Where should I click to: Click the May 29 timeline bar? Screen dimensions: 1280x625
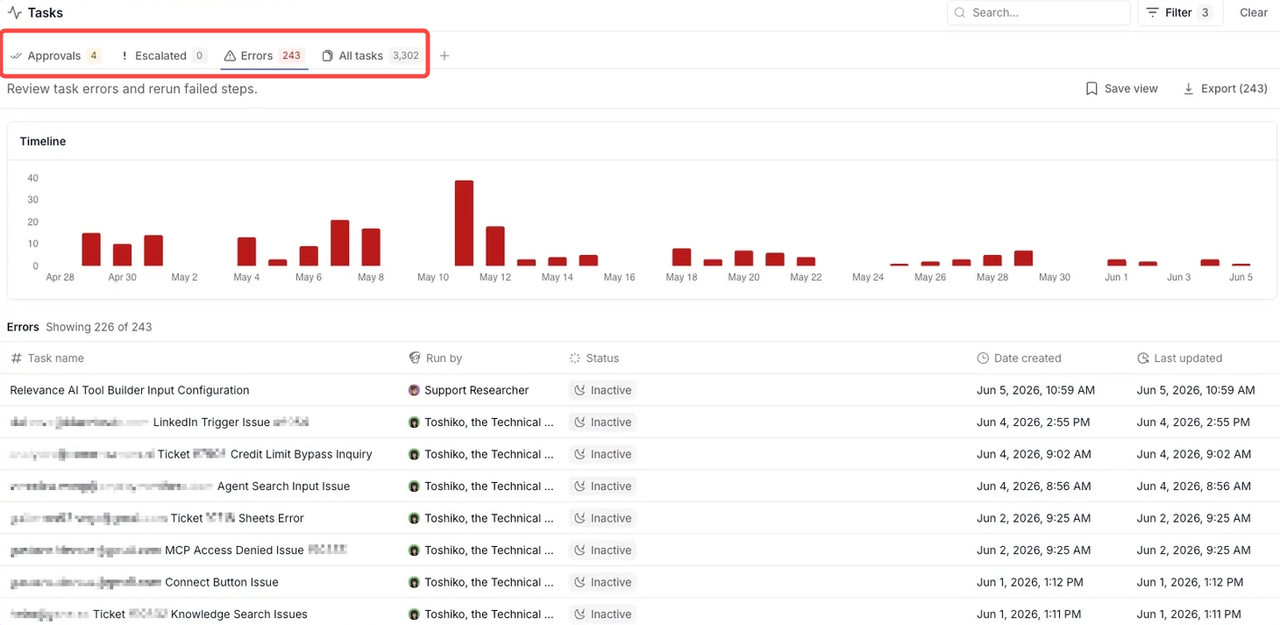point(1023,258)
